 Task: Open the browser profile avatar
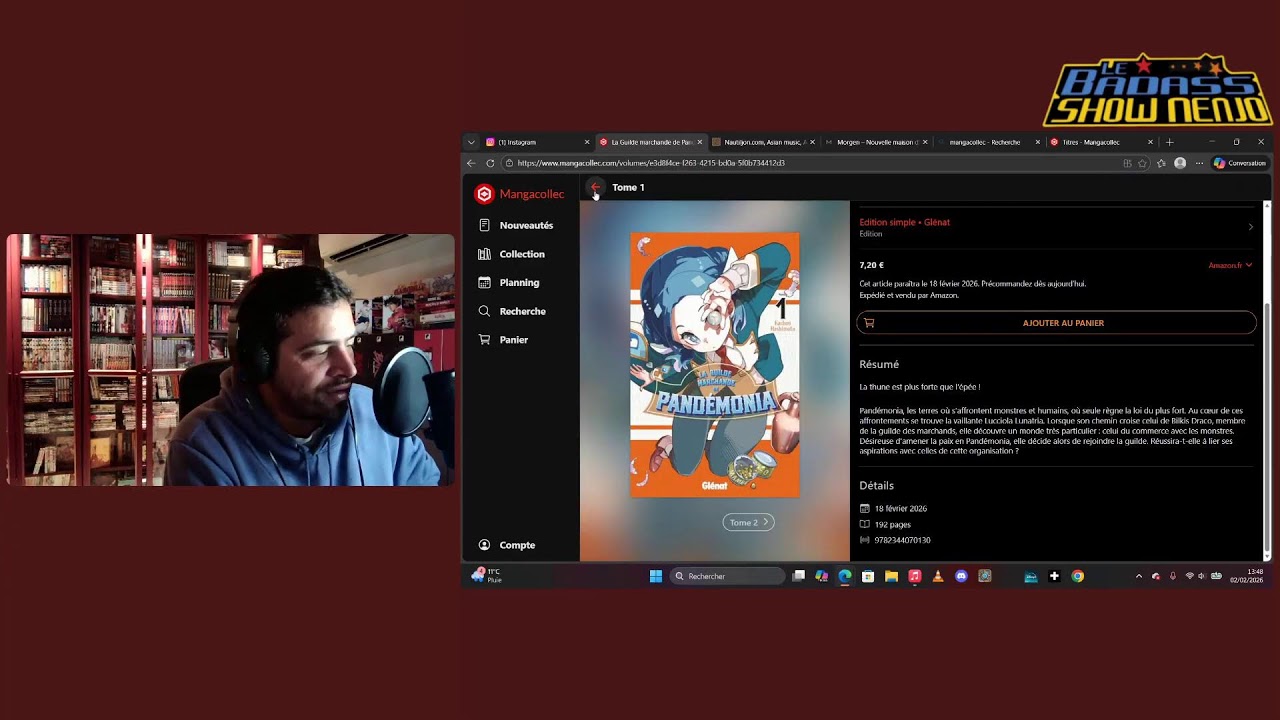coord(1180,163)
